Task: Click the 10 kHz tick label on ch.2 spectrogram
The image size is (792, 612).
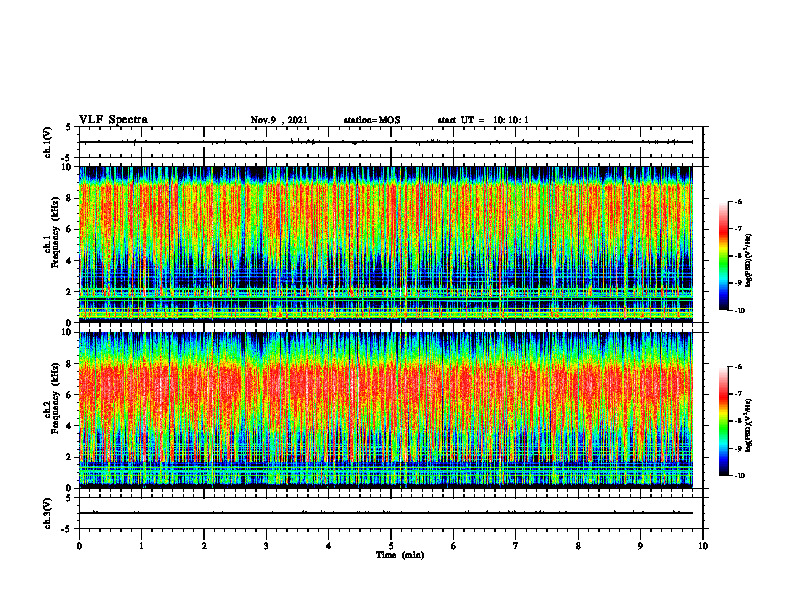Action: pyautogui.click(x=67, y=333)
